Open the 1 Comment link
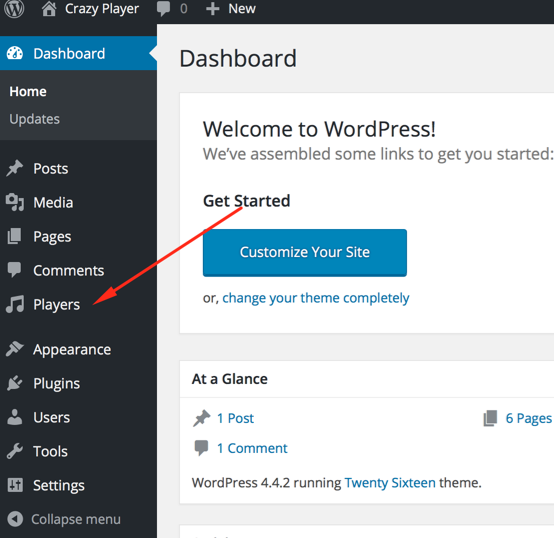Viewport: 555px width, 538px height. tap(252, 448)
